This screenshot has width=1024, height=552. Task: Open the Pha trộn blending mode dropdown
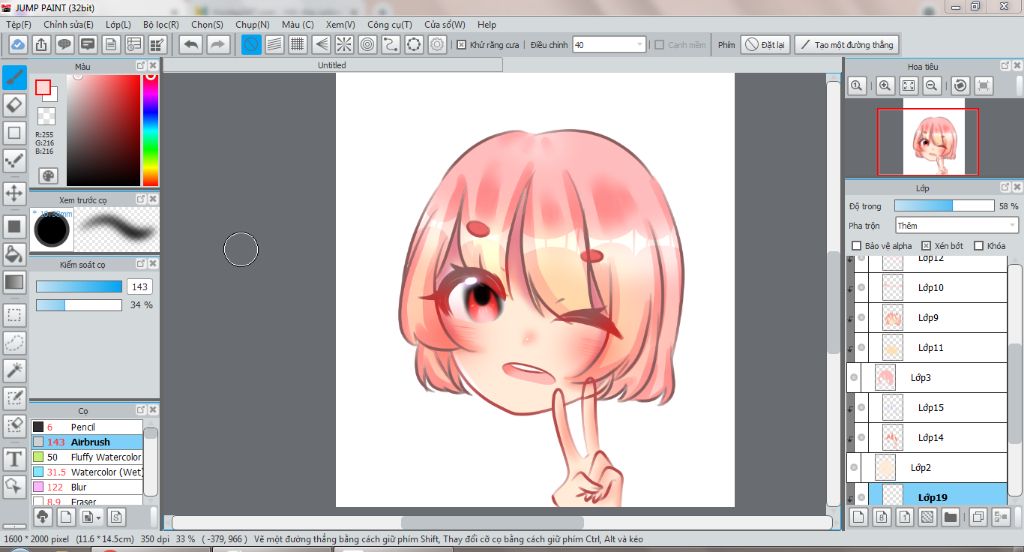957,225
